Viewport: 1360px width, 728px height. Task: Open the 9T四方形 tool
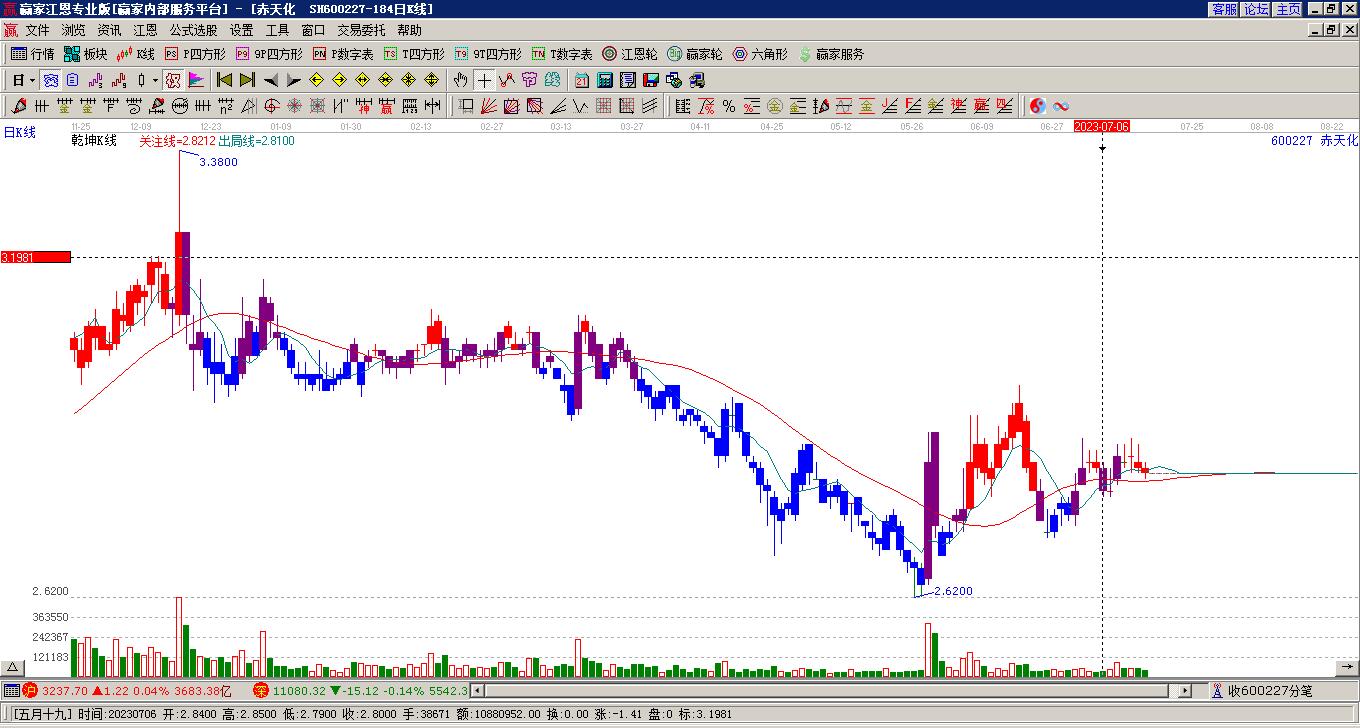click(x=488, y=54)
